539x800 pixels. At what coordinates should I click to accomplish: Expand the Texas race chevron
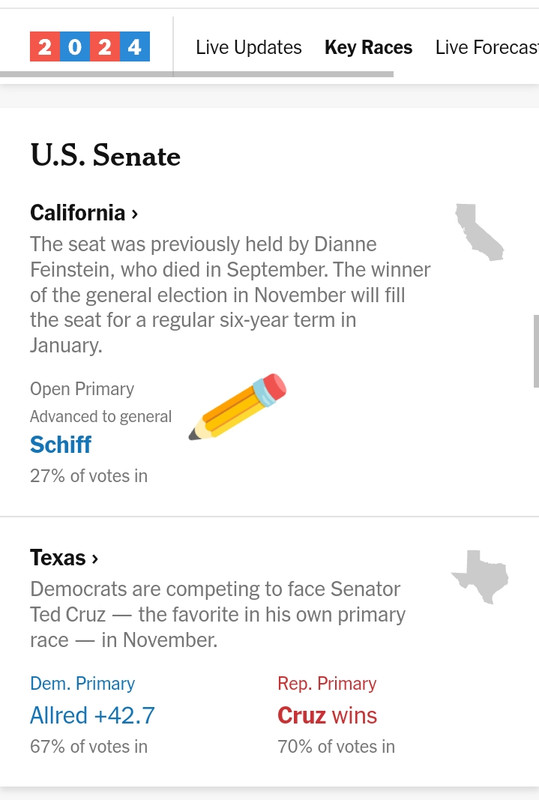[94, 559]
